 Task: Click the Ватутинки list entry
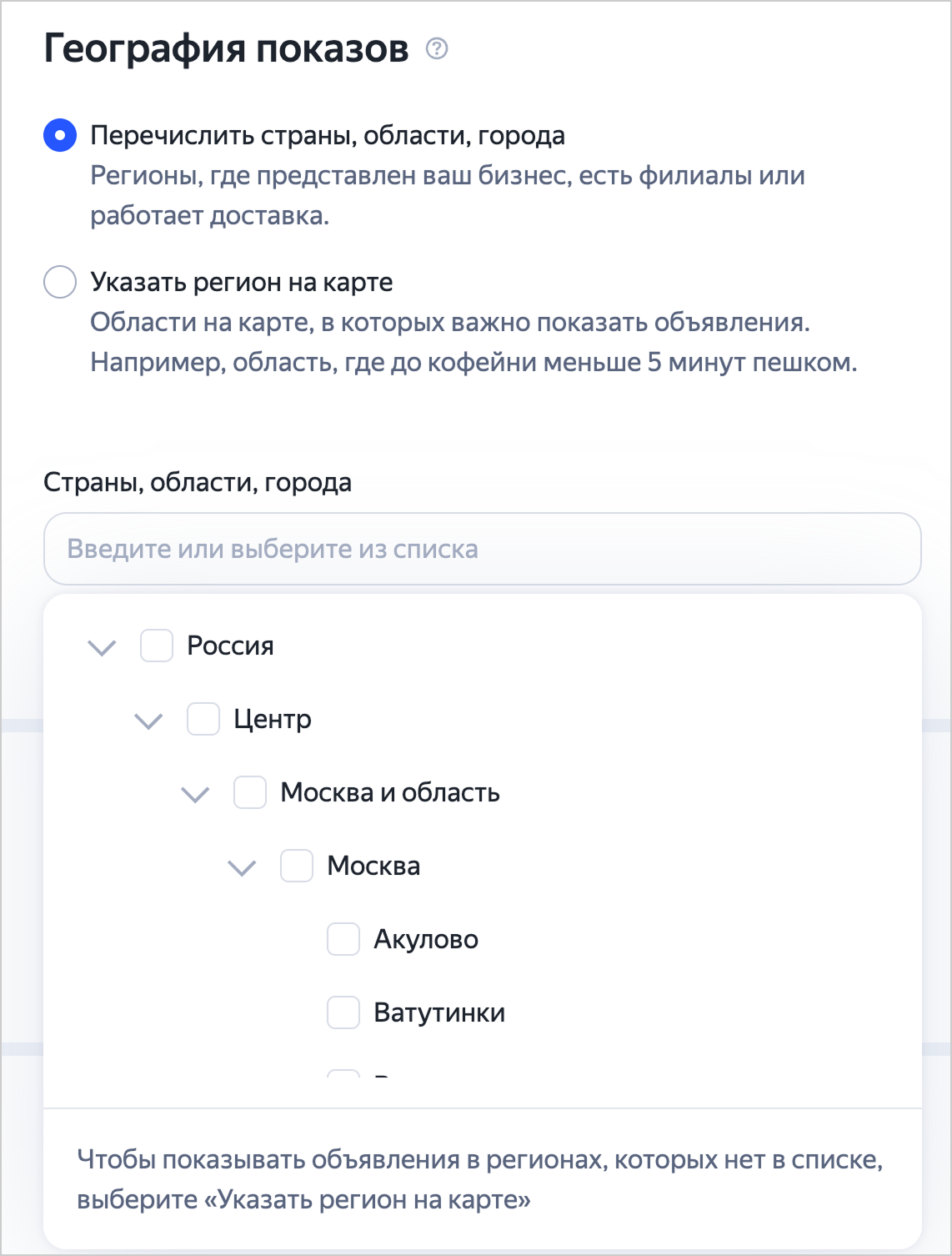439,1012
